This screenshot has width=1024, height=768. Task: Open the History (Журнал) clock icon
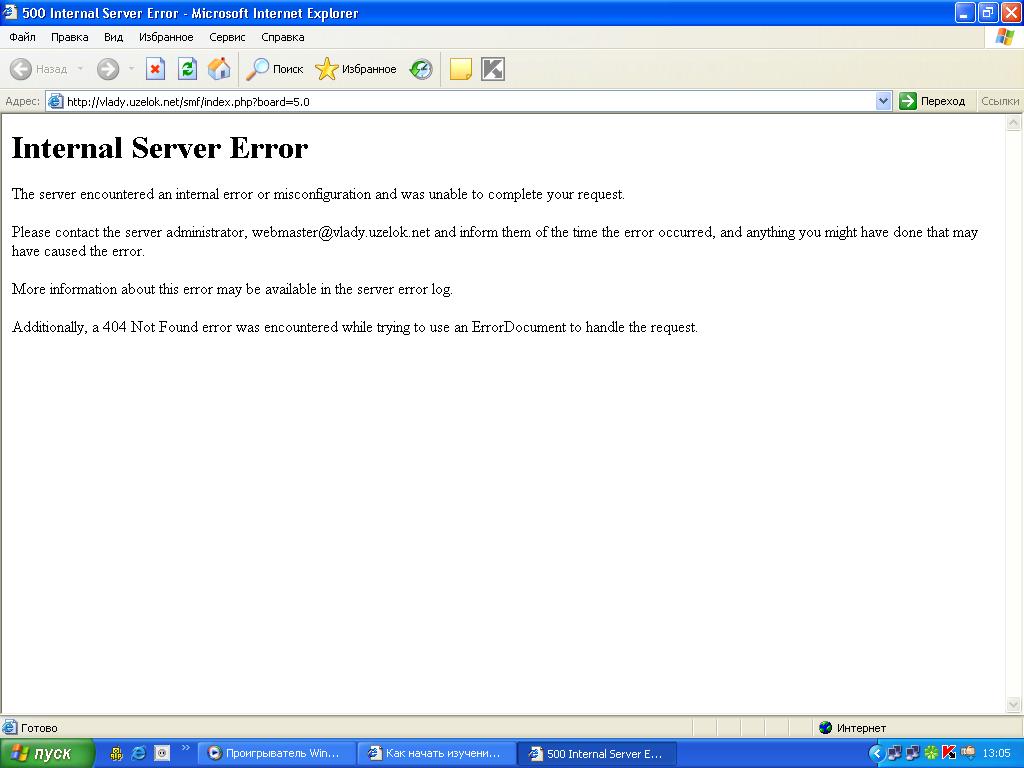point(421,69)
